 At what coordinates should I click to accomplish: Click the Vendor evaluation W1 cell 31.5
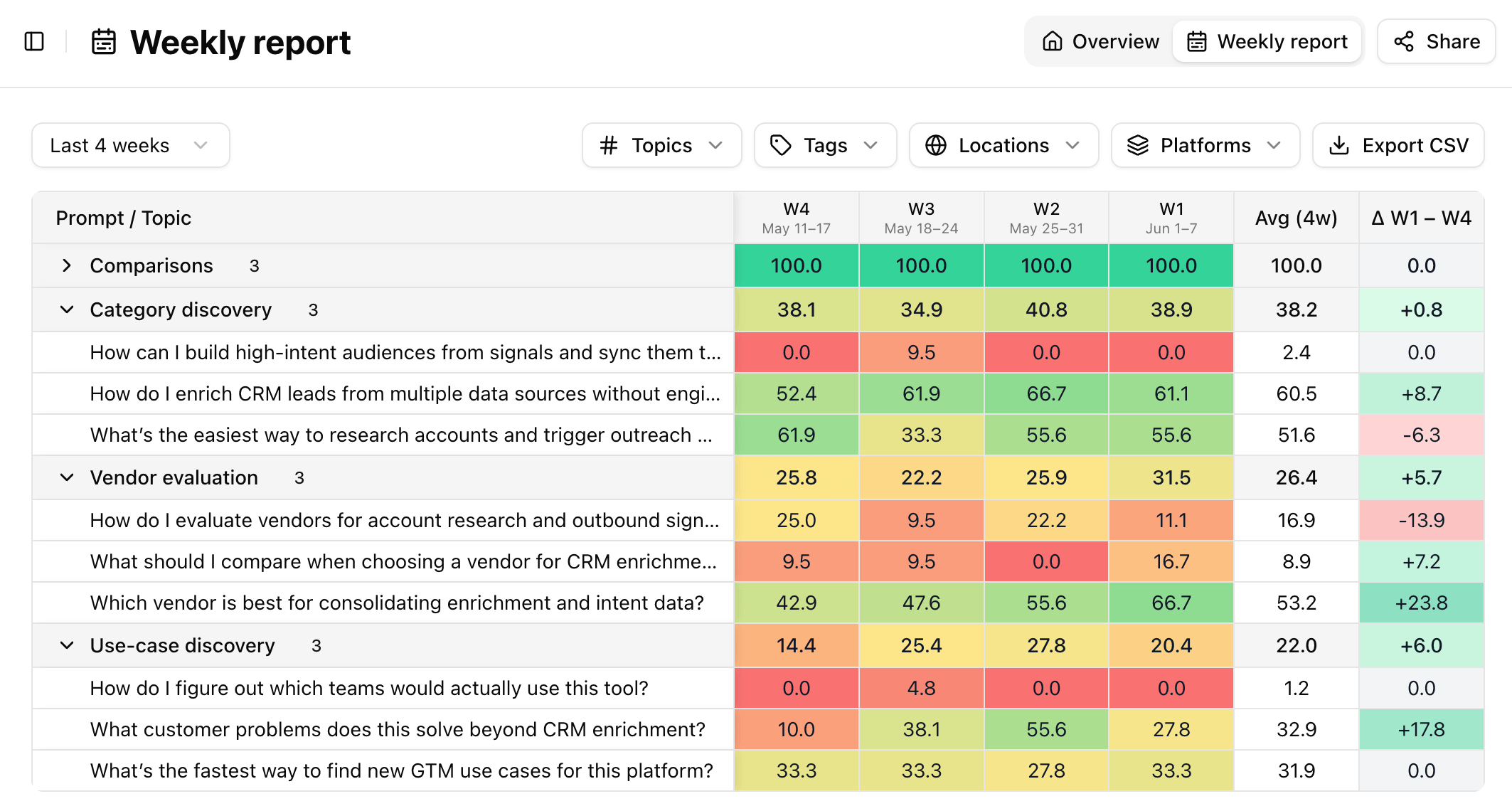point(1171,477)
